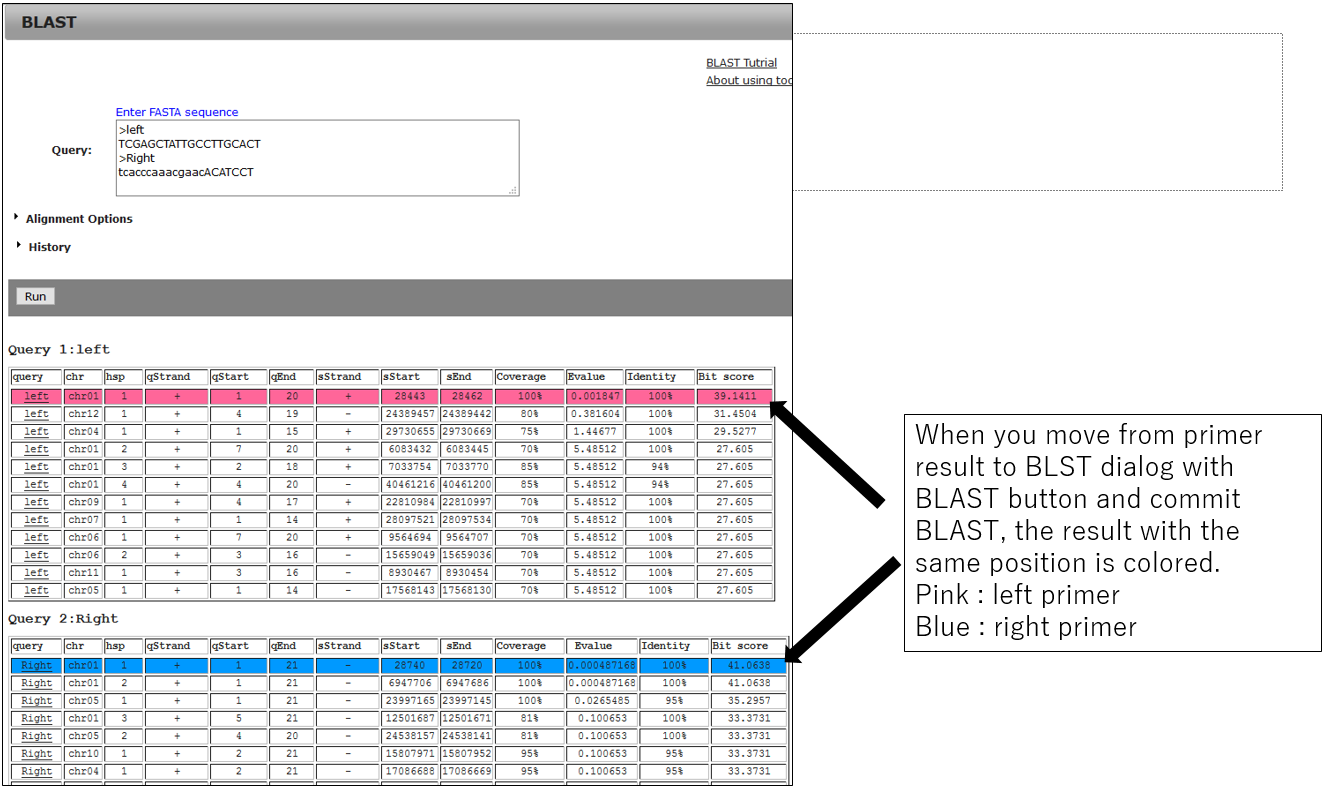
Task: Run the BLAST search with the Run button
Action: click(x=35, y=296)
